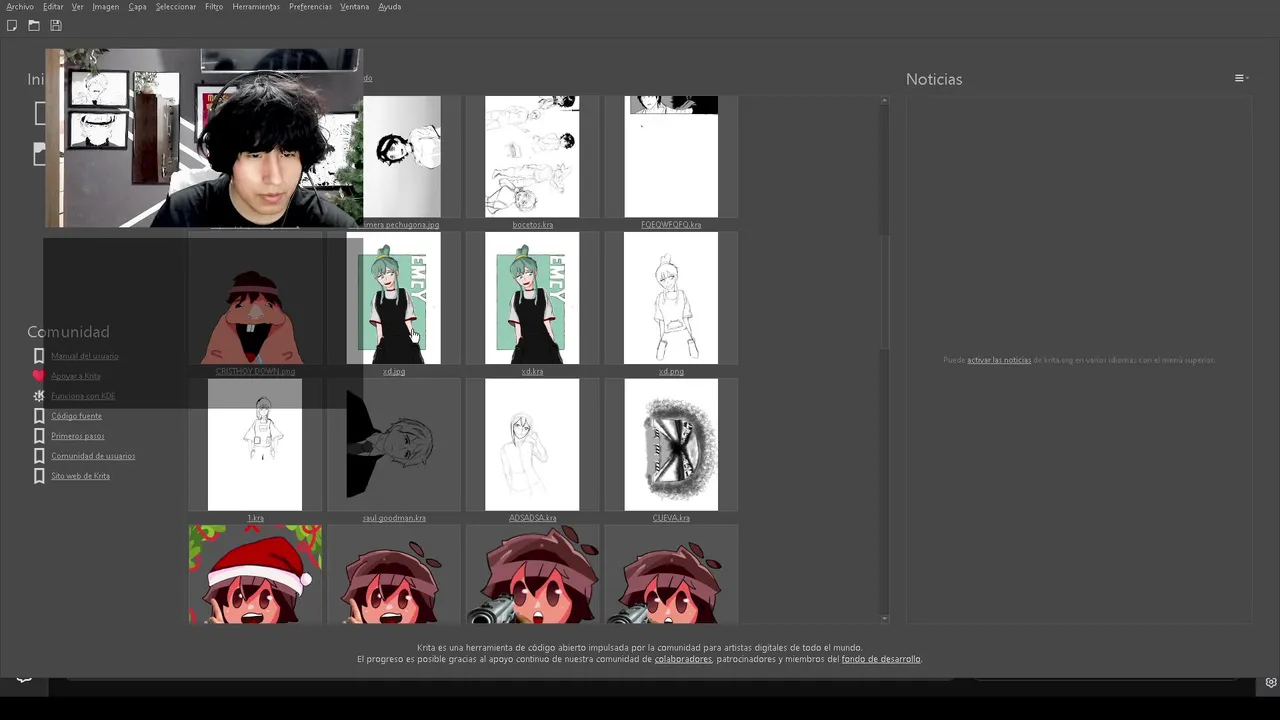
Task: Click the recent files vertical scrollbar handle
Action: [x=884, y=294]
